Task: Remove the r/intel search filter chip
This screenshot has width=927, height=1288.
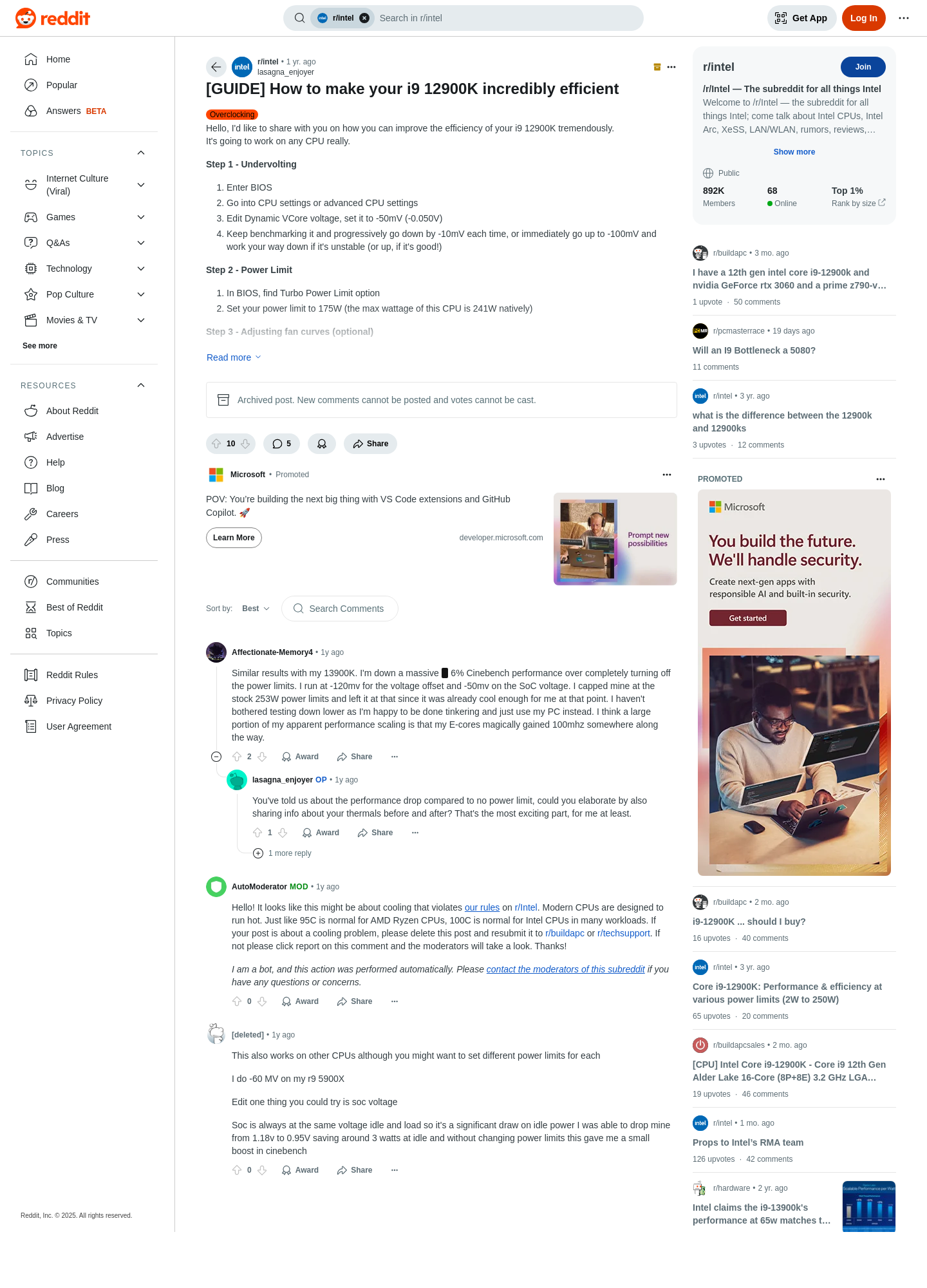Action: click(x=364, y=18)
